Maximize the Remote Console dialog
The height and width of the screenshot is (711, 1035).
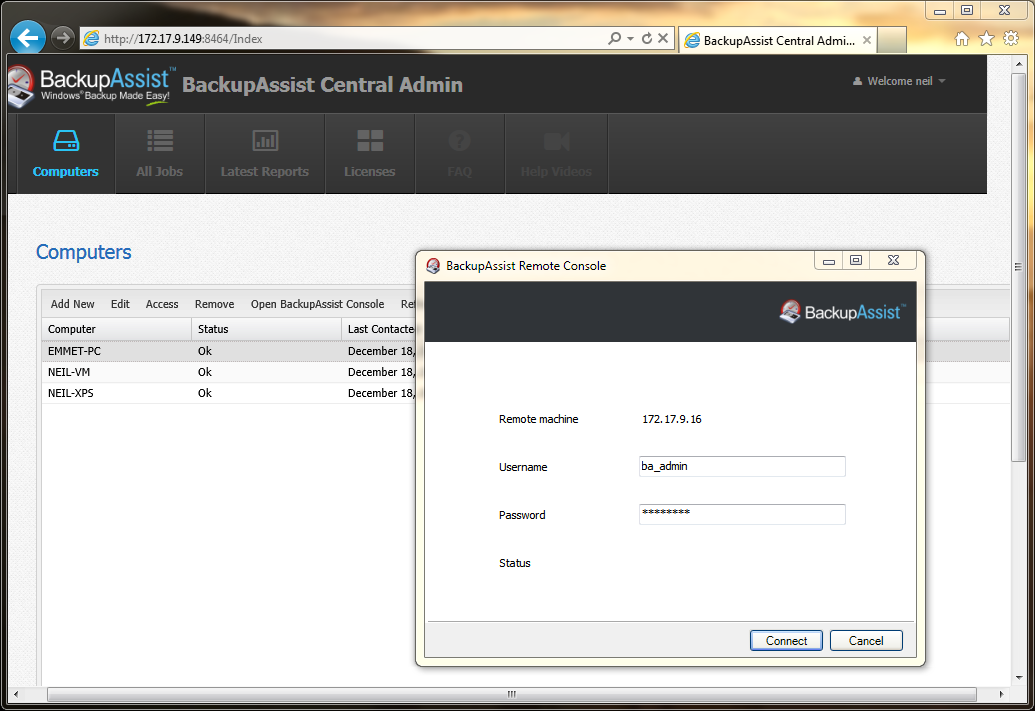click(x=856, y=261)
